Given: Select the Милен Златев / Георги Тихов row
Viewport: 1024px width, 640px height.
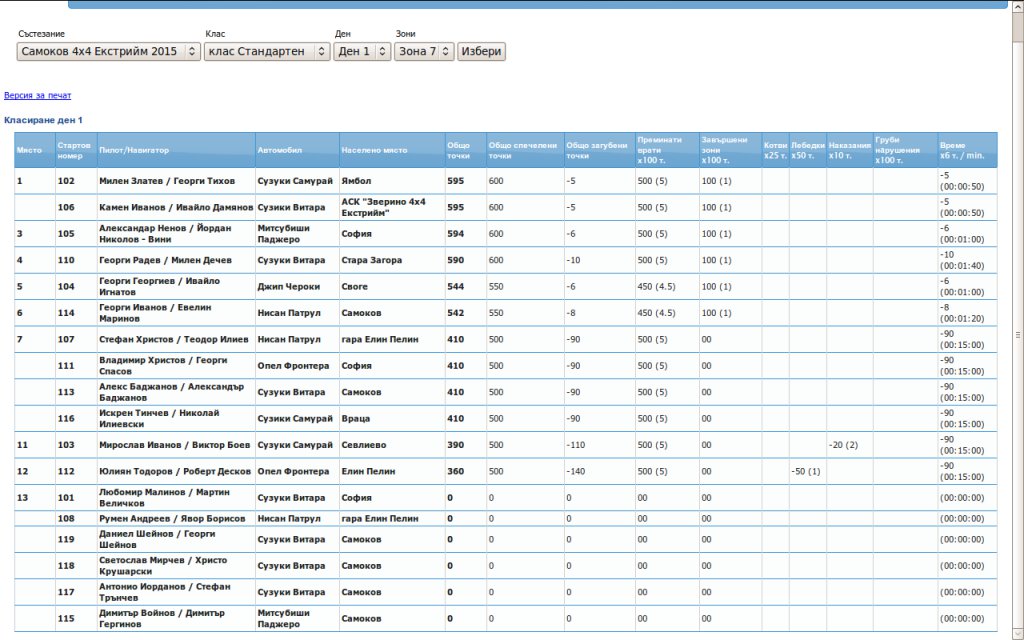Looking at the screenshot, I should [167, 181].
